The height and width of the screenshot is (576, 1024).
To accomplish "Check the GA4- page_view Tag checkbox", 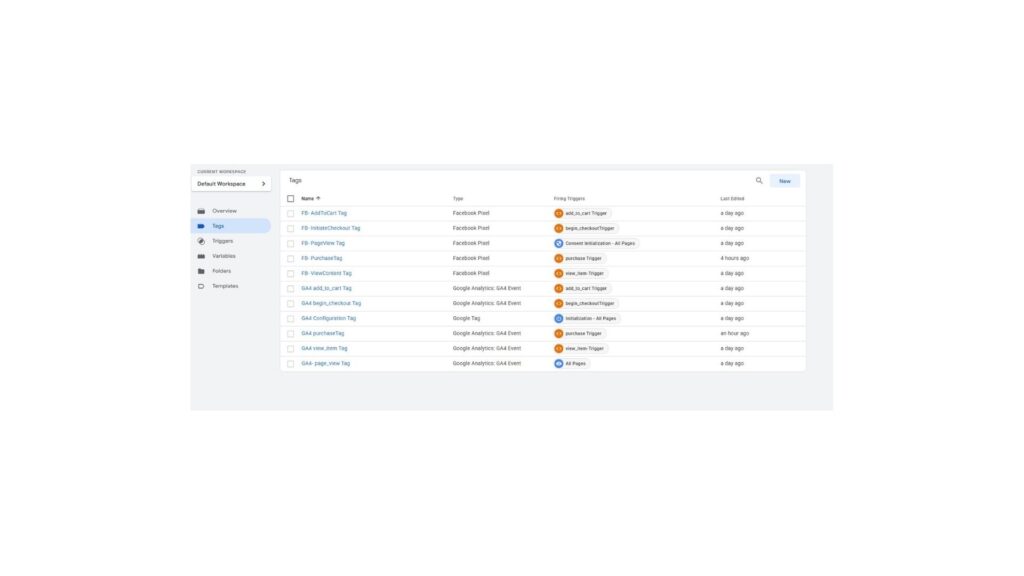I will (x=291, y=364).
